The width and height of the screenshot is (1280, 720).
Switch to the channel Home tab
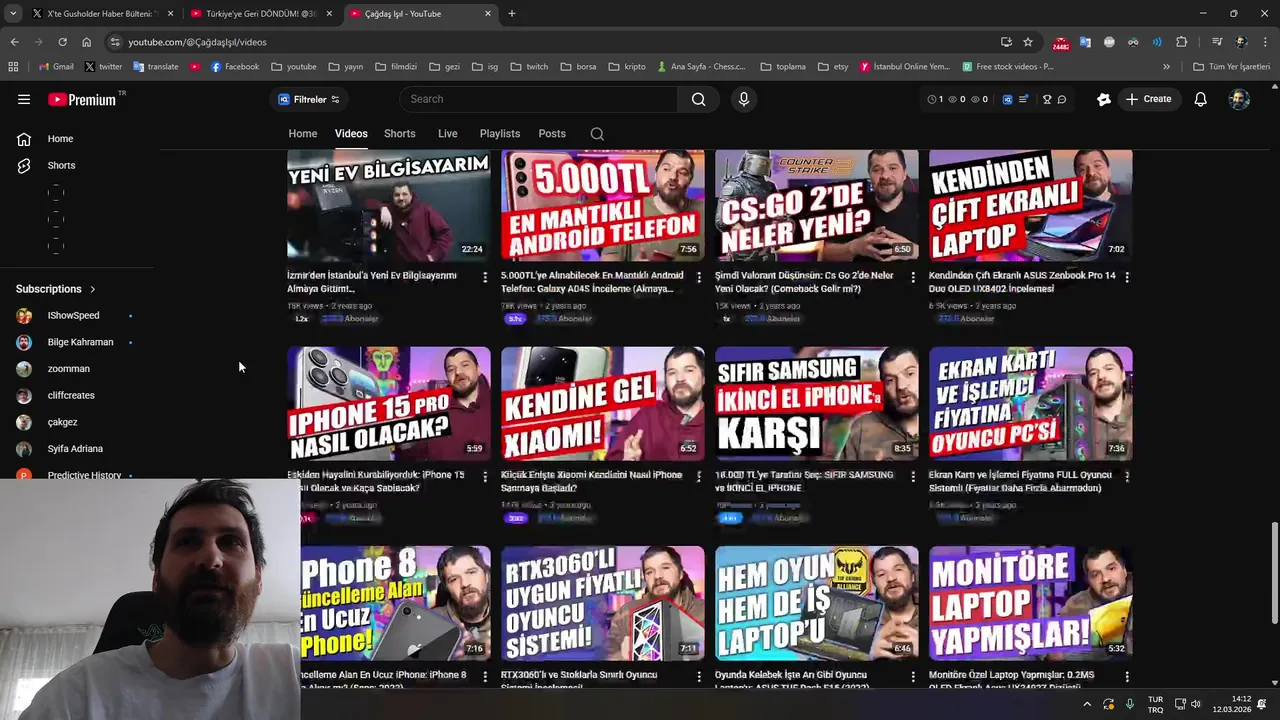(x=303, y=134)
